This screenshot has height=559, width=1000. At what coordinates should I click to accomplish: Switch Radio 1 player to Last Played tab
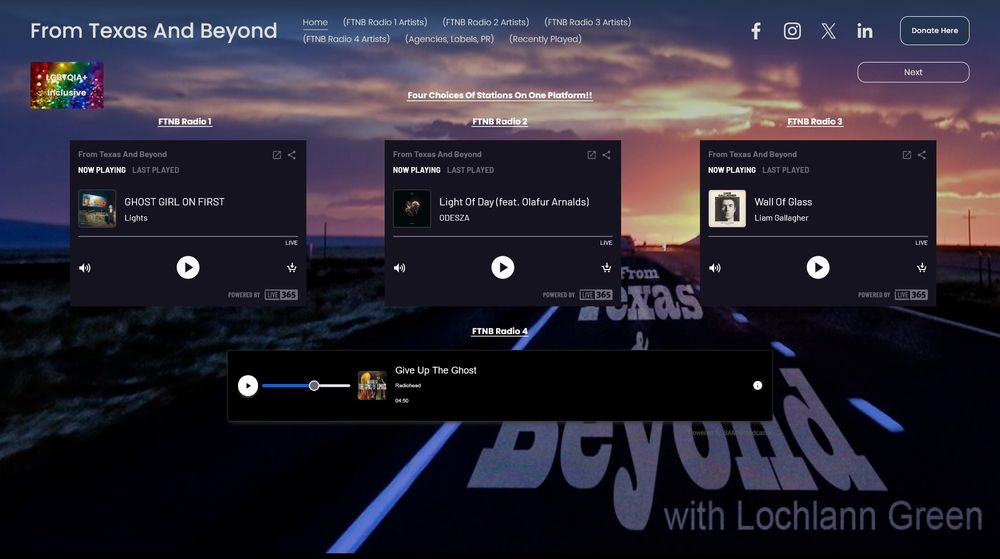[x=156, y=170]
